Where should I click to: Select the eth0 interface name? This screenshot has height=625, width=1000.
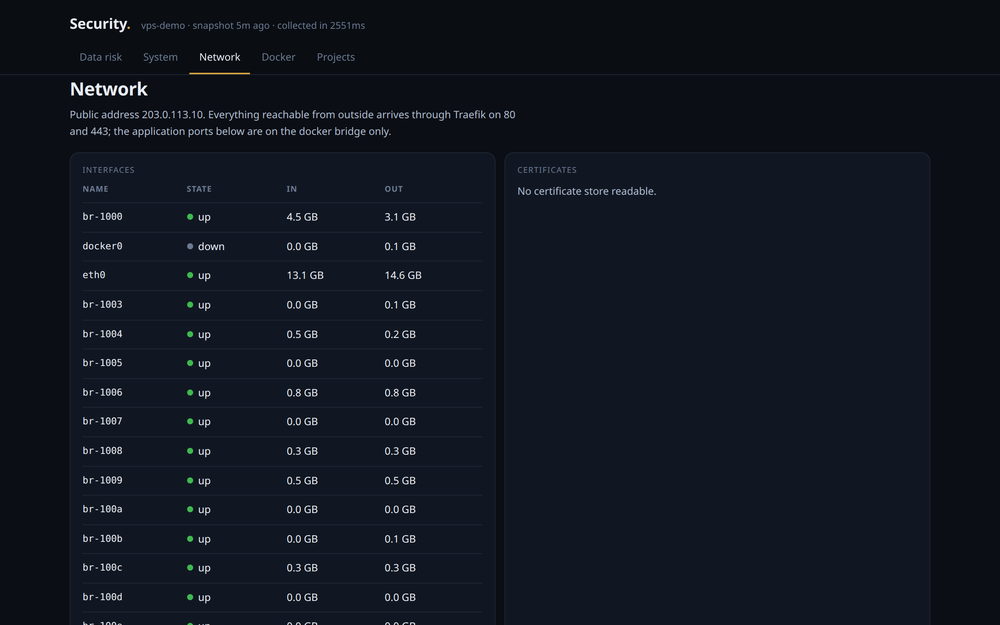[x=94, y=275]
